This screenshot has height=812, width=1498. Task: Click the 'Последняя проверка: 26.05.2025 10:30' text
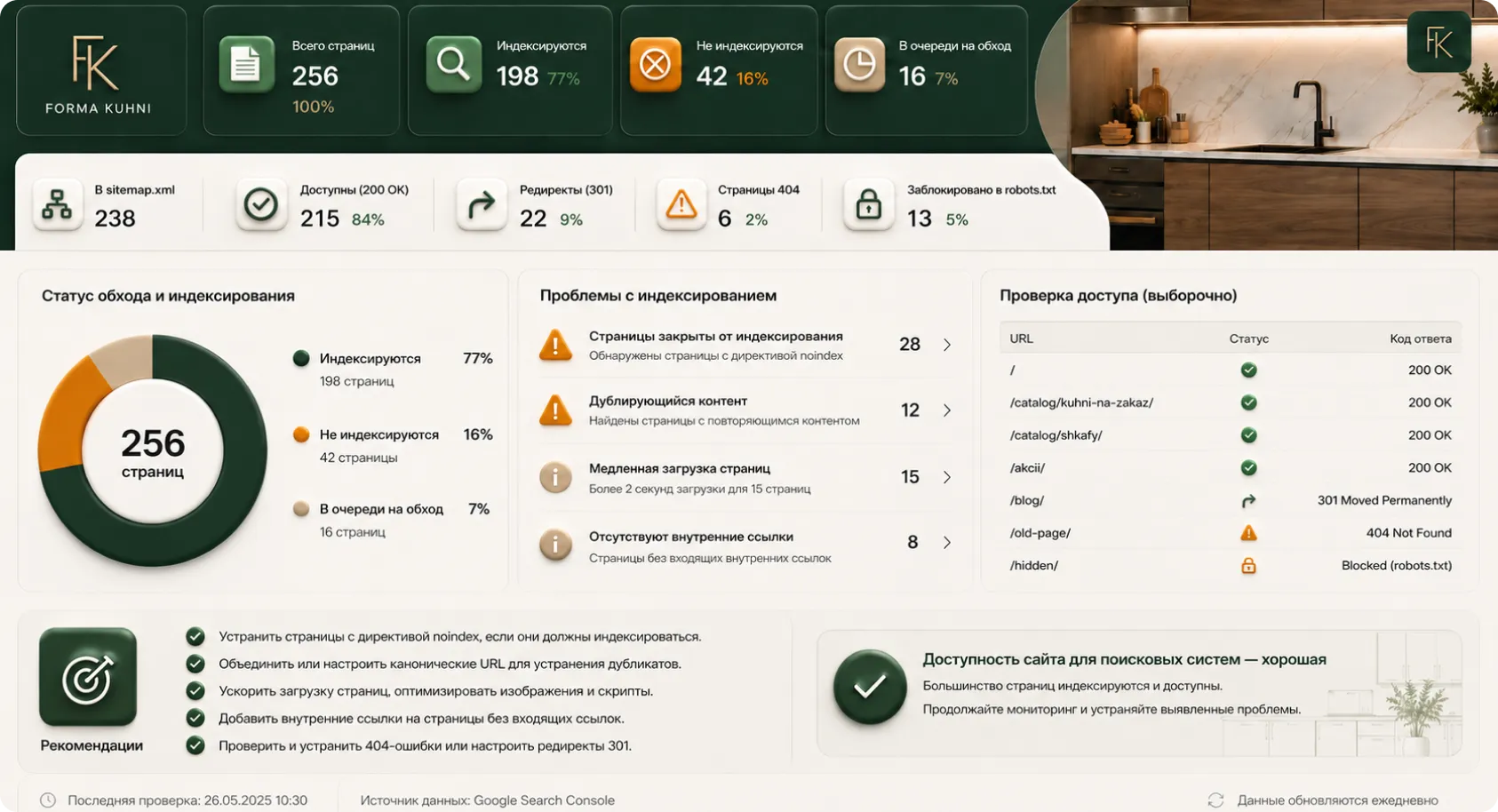(187, 800)
